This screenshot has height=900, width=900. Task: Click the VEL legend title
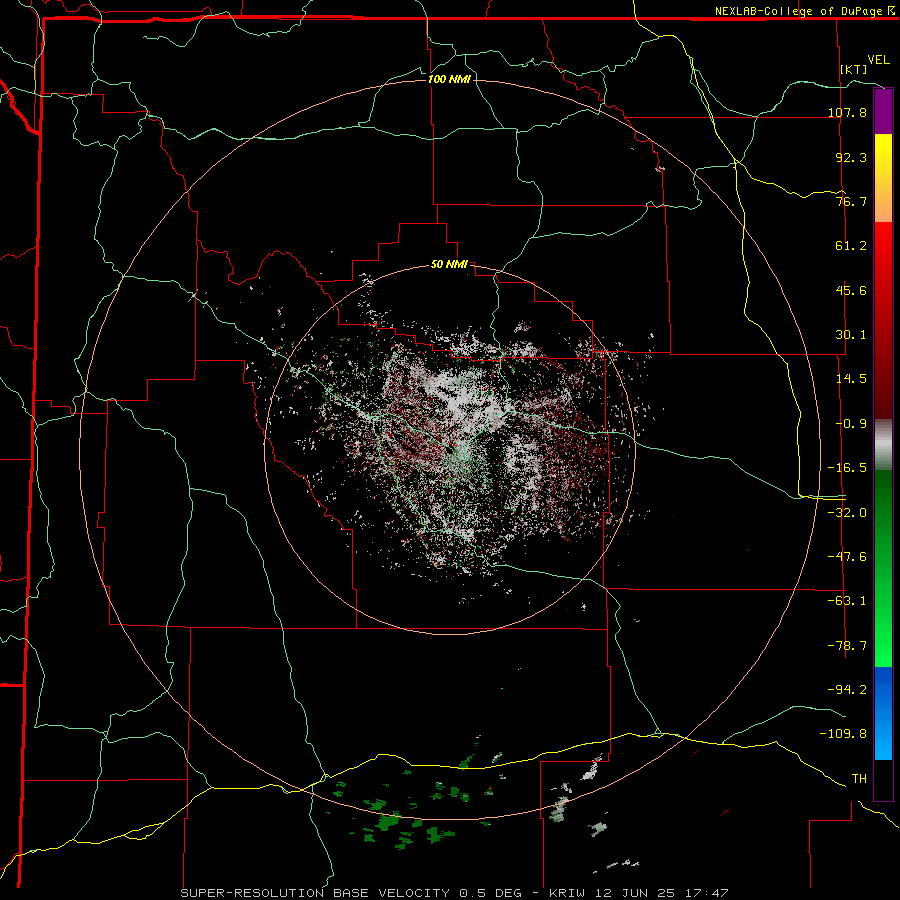[878, 60]
